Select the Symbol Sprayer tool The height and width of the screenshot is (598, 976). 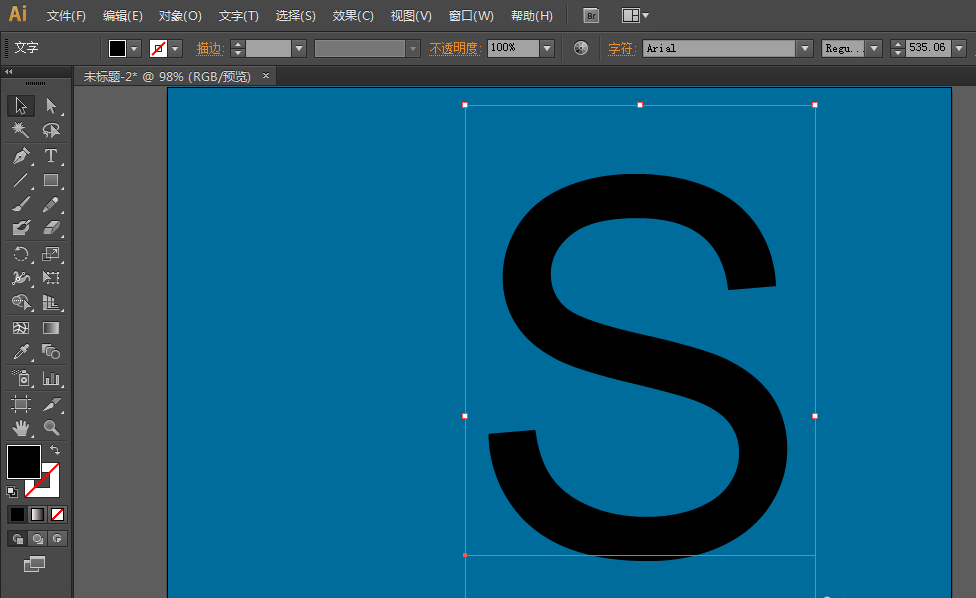pos(21,378)
